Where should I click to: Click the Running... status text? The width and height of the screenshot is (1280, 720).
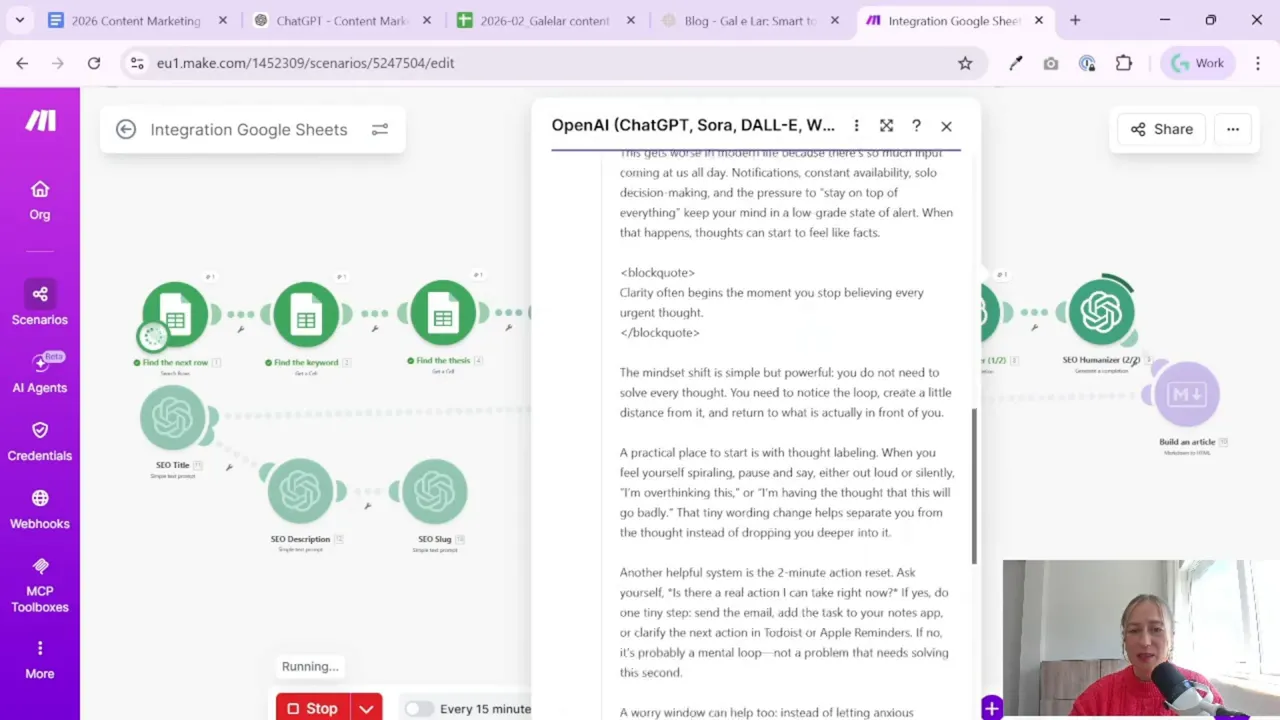click(310, 666)
